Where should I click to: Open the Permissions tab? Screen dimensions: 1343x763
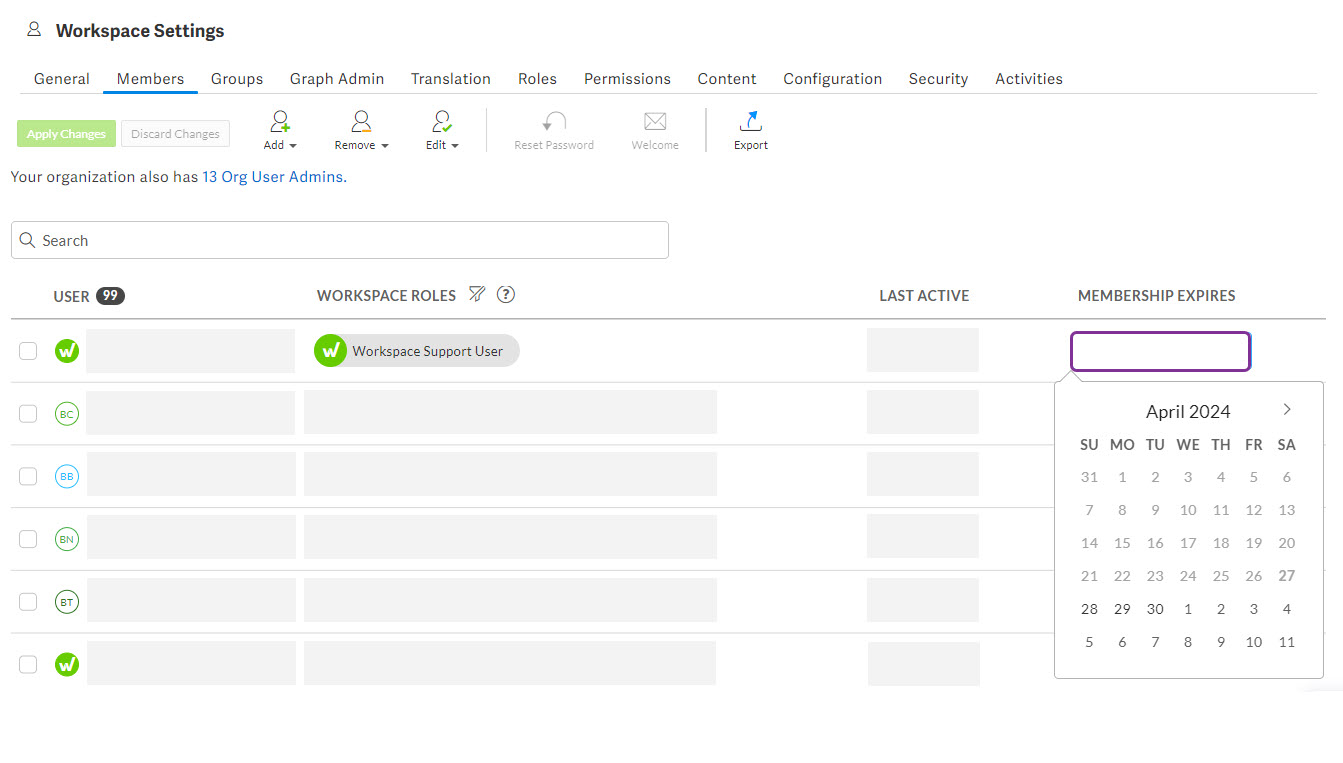(x=627, y=78)
